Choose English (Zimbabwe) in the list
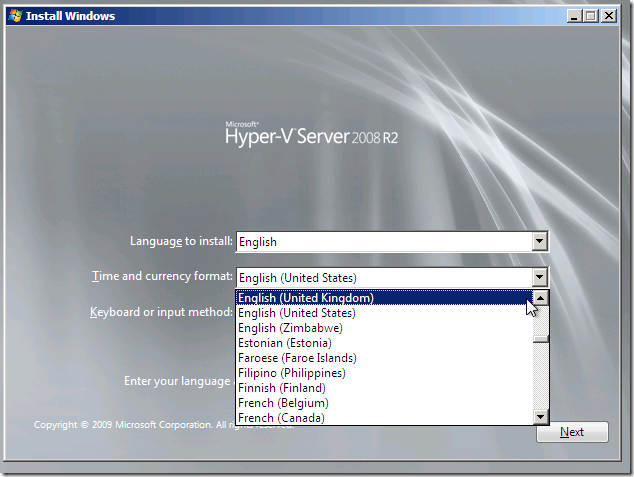This screenshot has height=477, width=634. click(380, 328)
